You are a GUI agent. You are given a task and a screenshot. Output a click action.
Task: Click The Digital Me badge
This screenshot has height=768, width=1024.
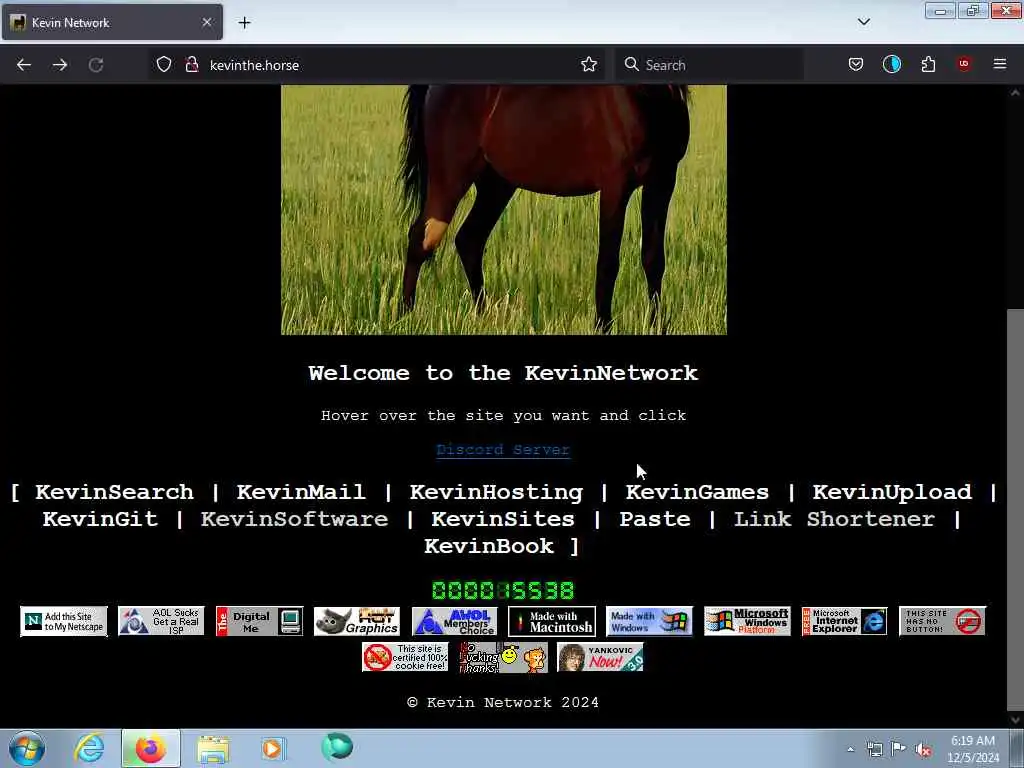[x=259, y=621]
